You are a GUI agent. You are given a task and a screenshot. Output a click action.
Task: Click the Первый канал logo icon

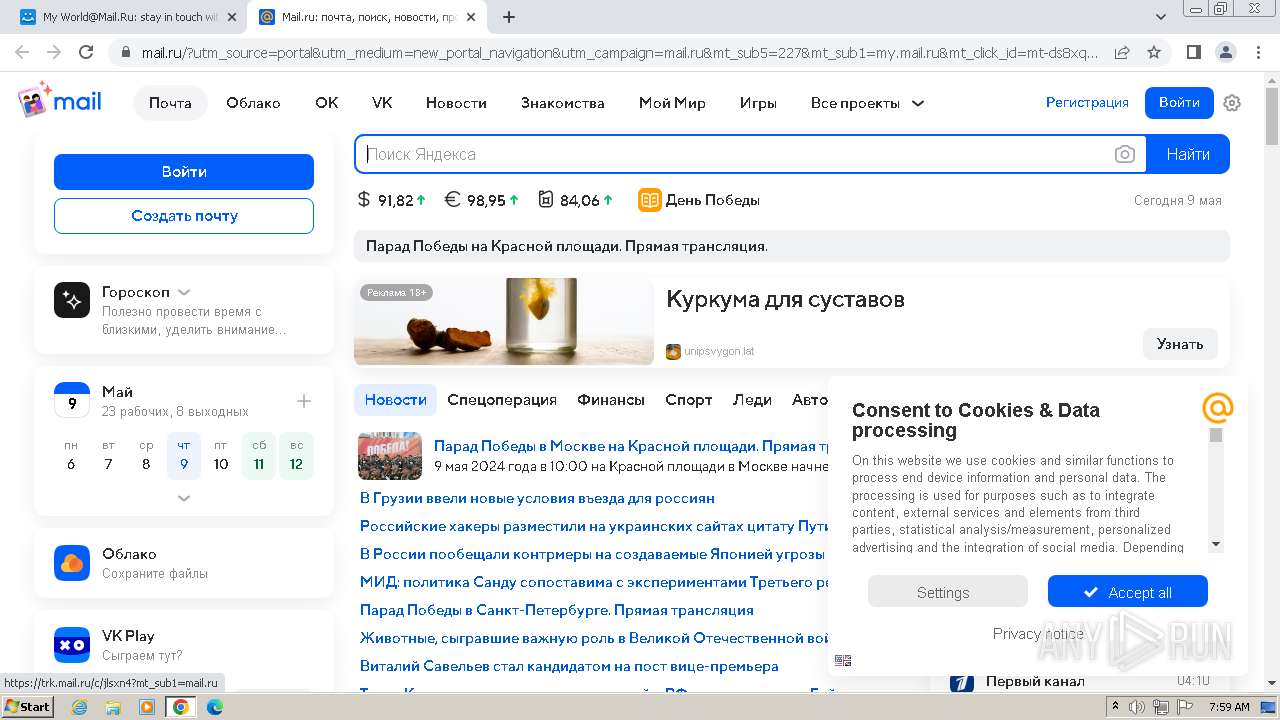click(962, 683)
